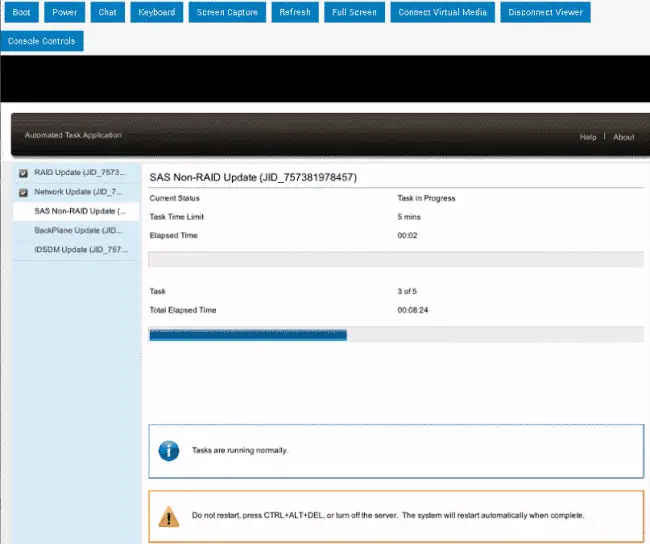Take a Screen Capture

227,12
